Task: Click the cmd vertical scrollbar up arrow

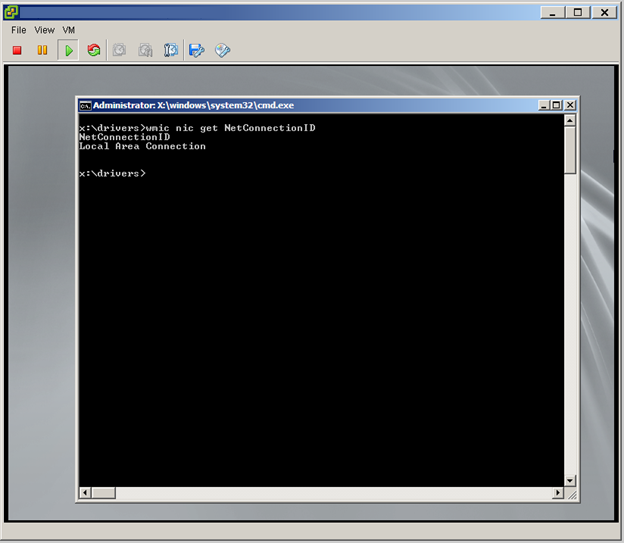Action: (x=570, y=120)
